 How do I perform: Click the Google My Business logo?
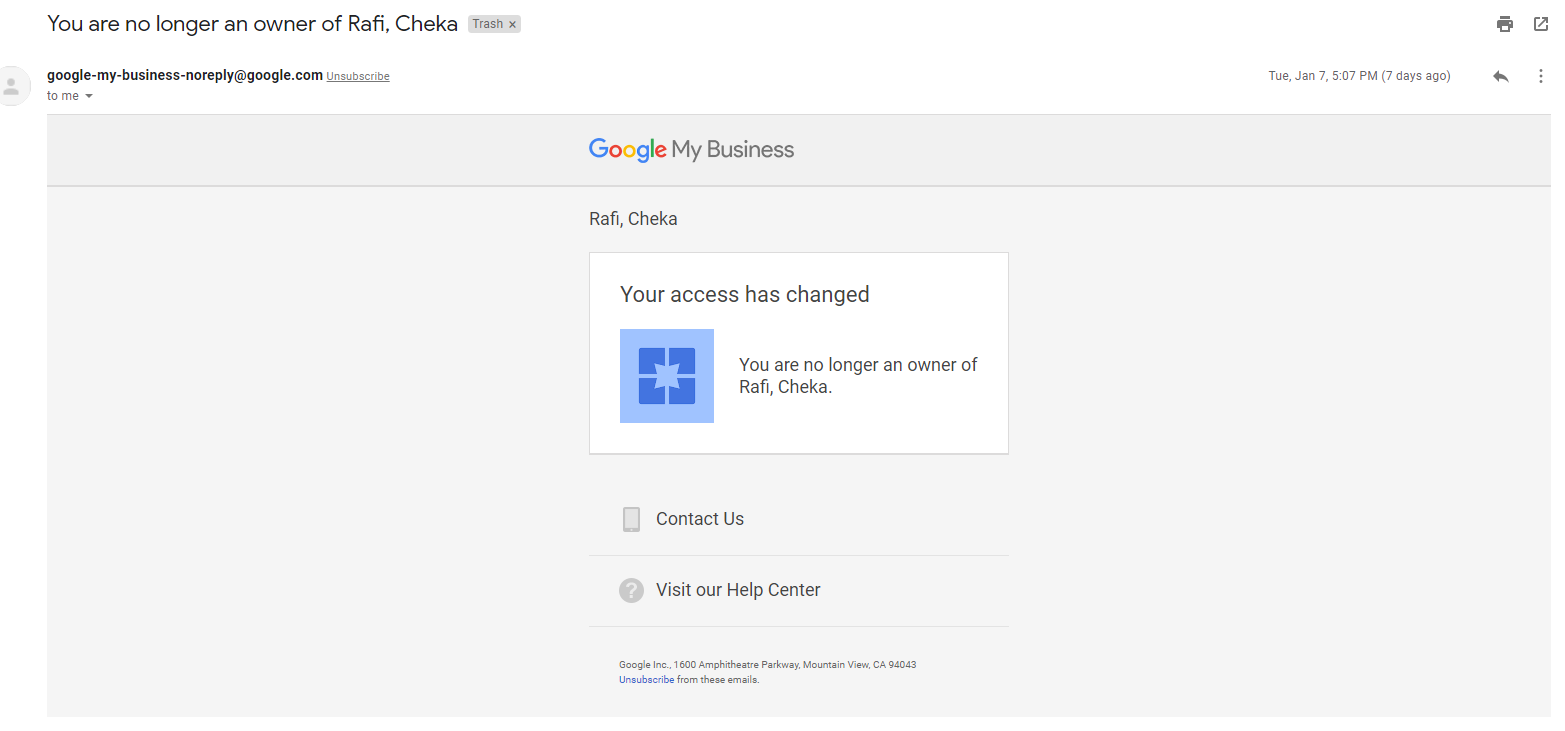pyautogui.click(x=691, y=150)
